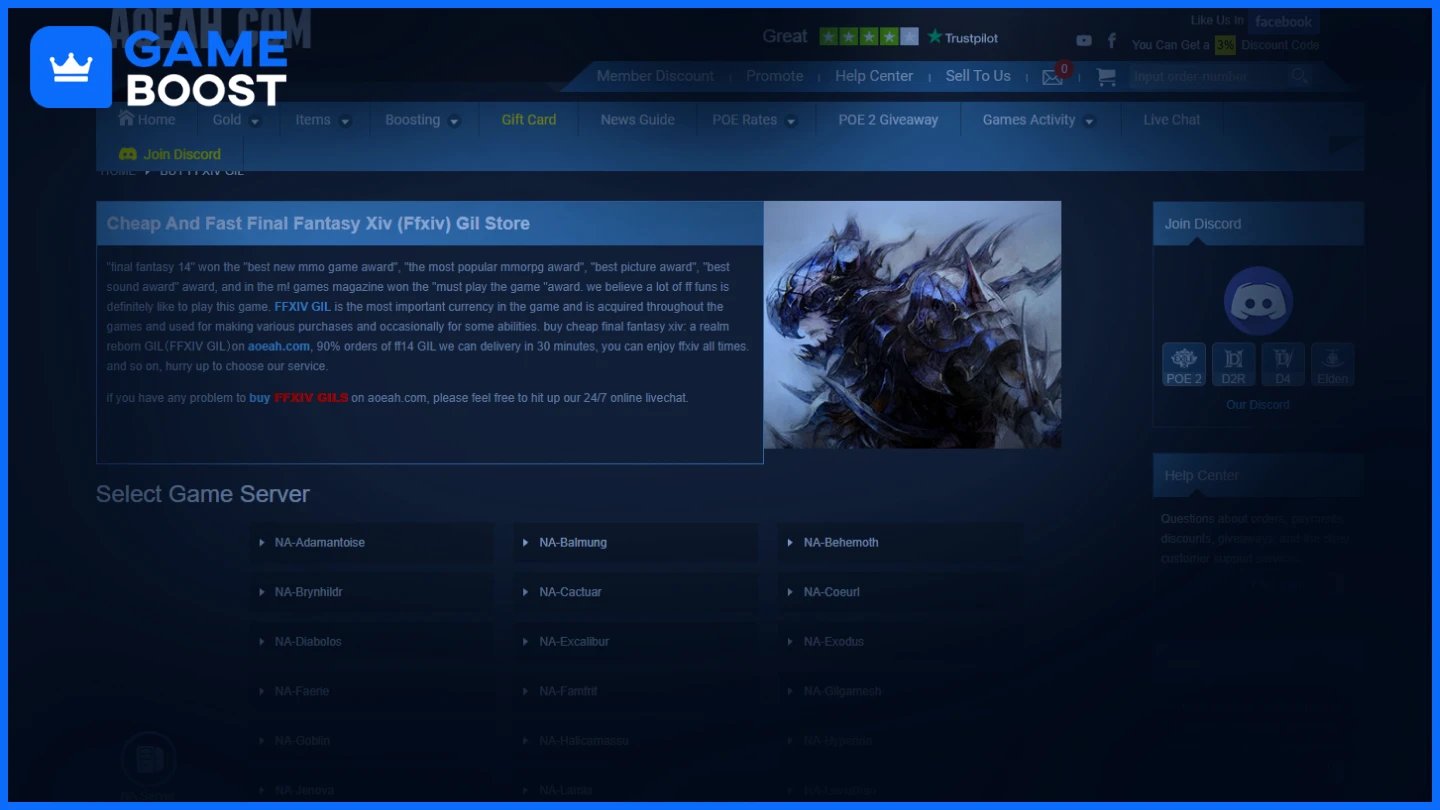The image size is (1440, 810).
Task: Select the Elden Discord icon
Action: pos(1332,365)
